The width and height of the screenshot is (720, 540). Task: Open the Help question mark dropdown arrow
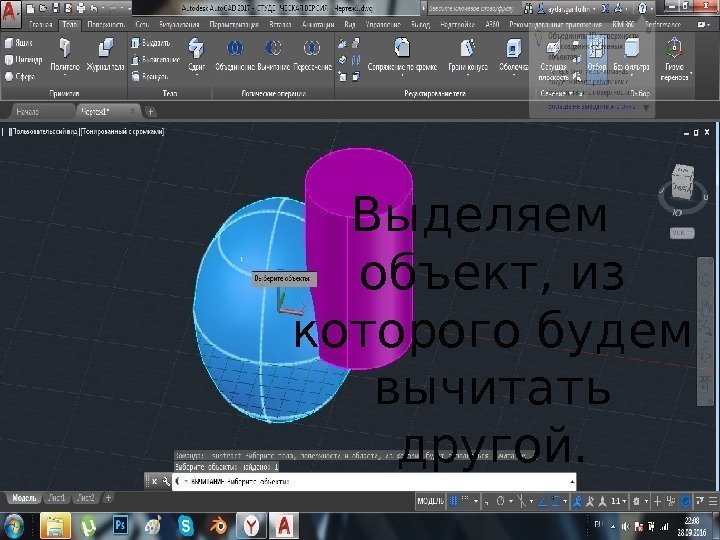pyautogui.click(x=652, y=8)
